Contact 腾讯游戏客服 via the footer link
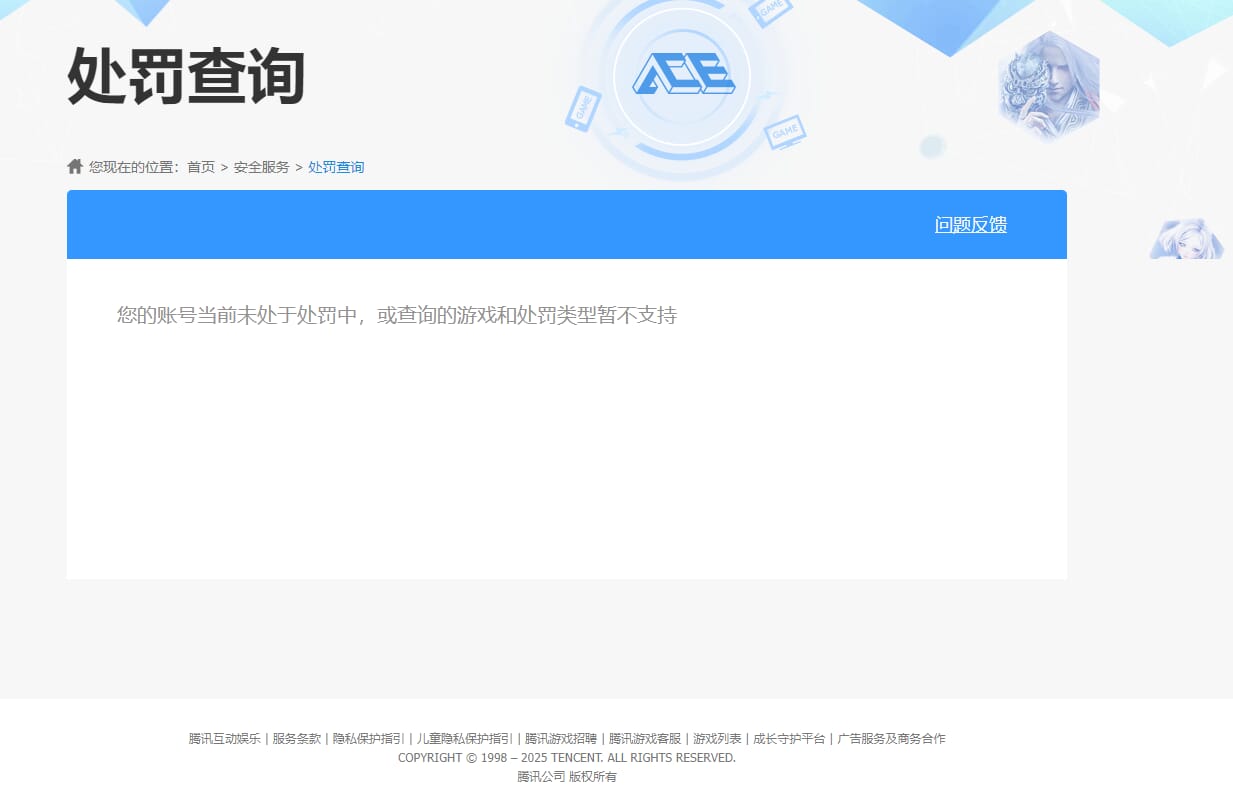 pyautogui.click(x=645, y=739)
